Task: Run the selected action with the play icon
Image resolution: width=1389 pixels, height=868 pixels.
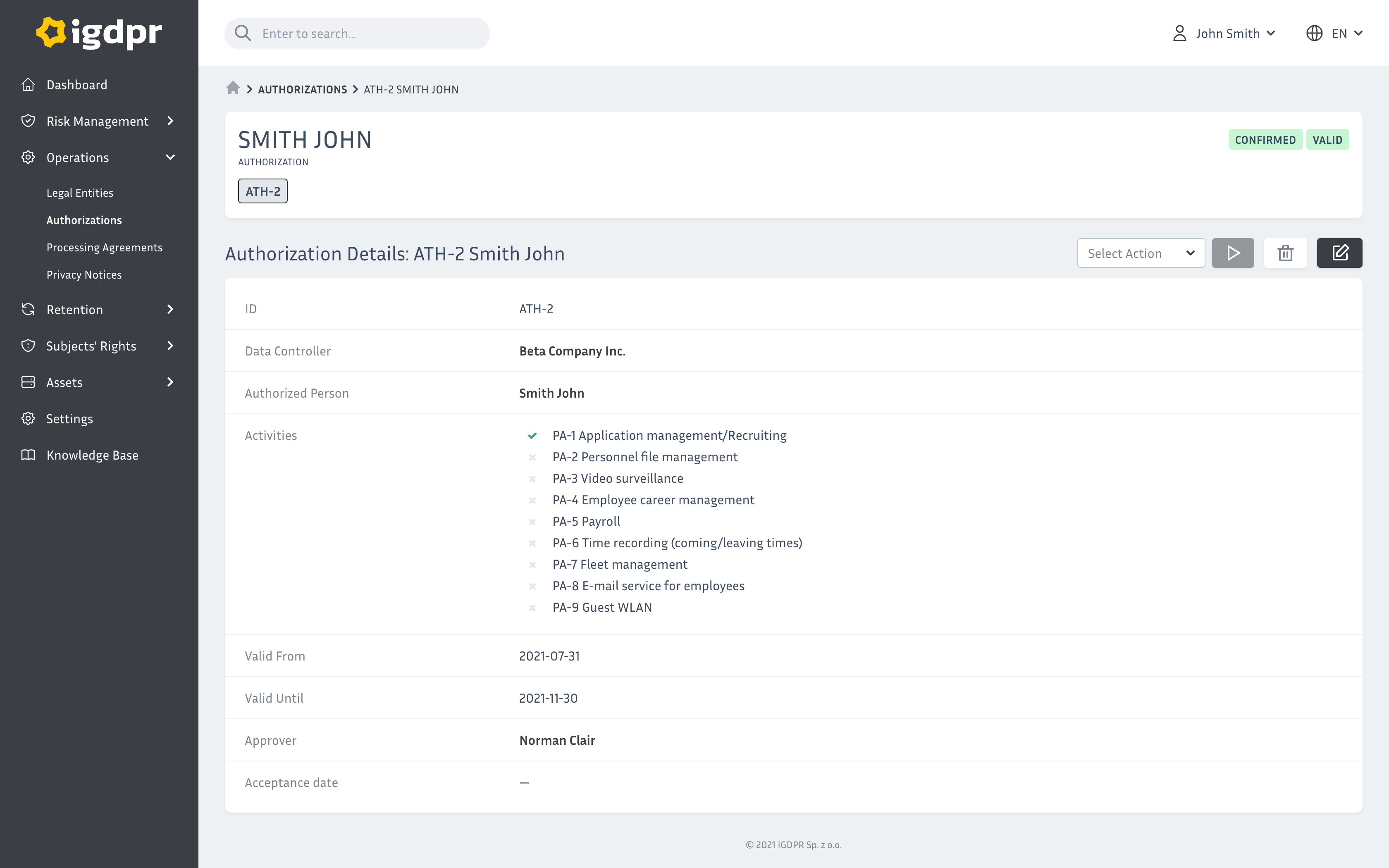Action: (1232, 253)
